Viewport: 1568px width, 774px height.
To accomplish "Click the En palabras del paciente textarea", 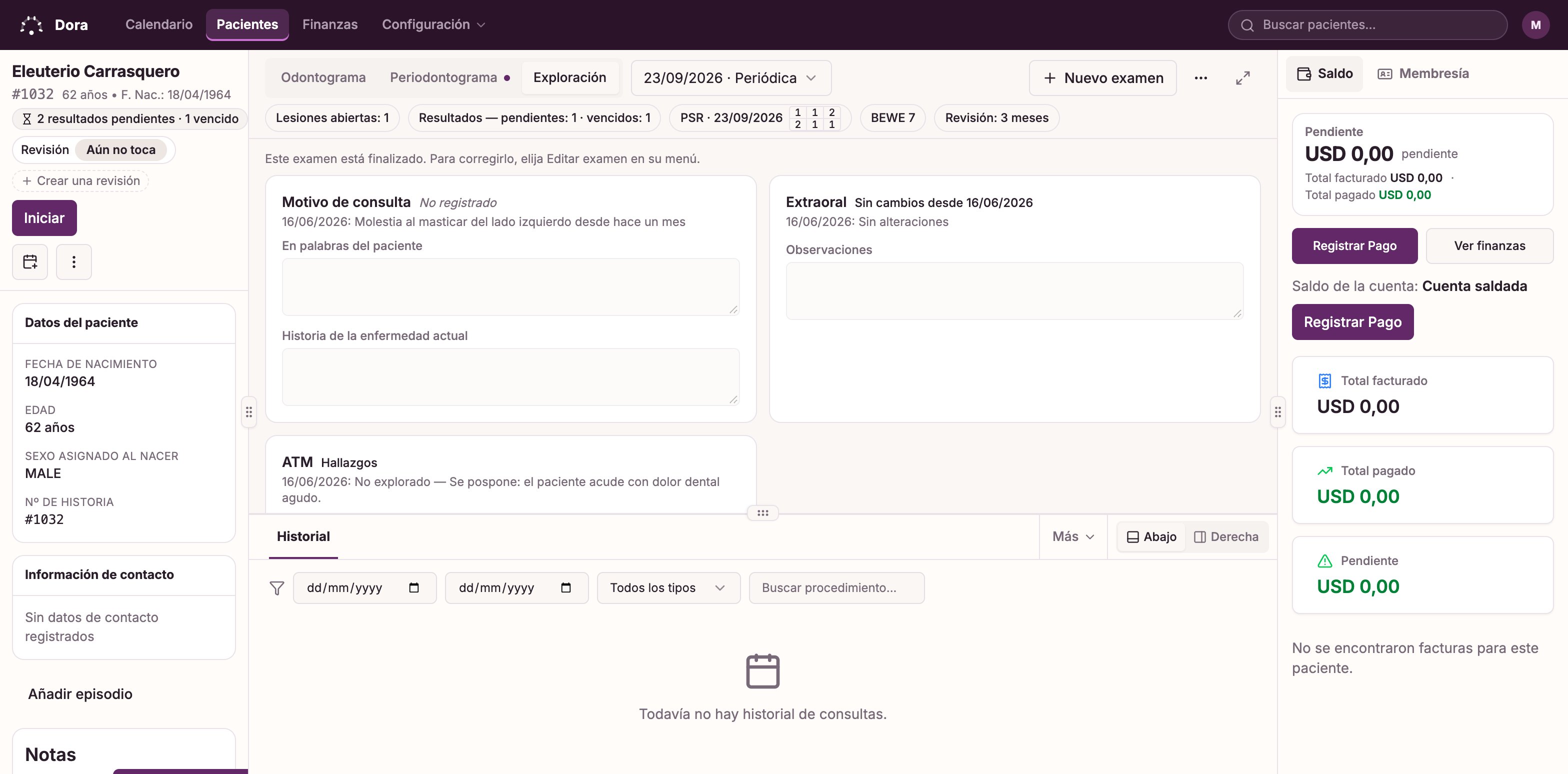I will tap(510, 286).
